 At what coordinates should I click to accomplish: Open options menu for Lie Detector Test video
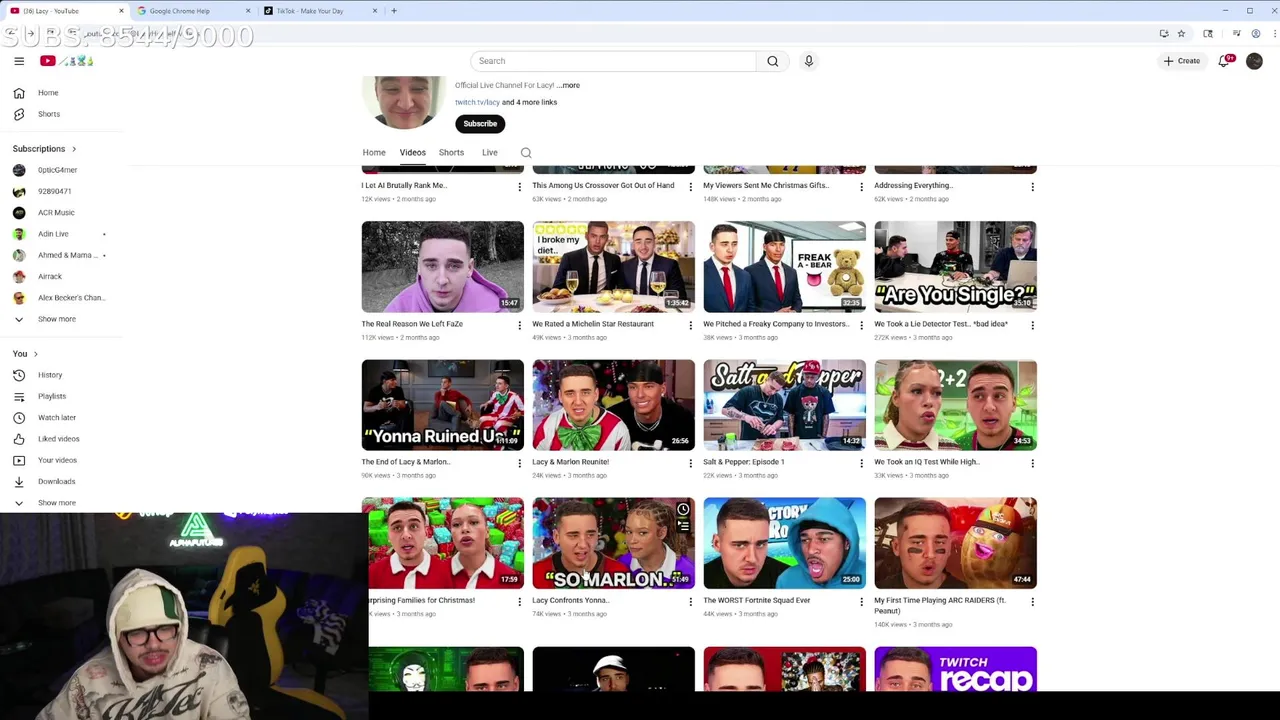pos(1032,325)
